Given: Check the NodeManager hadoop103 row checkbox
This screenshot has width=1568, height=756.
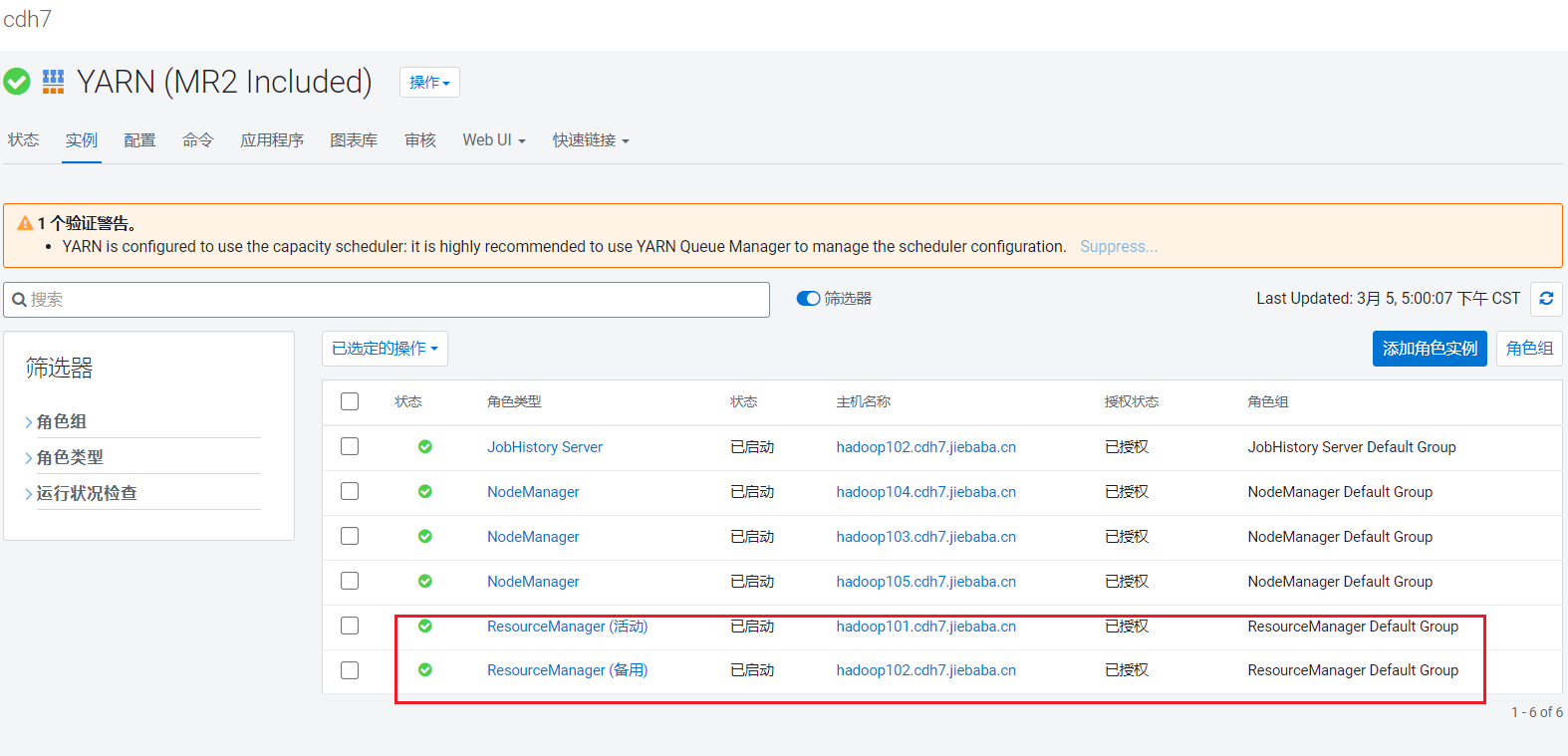Looking at the screenshot, I should [350, 536].
